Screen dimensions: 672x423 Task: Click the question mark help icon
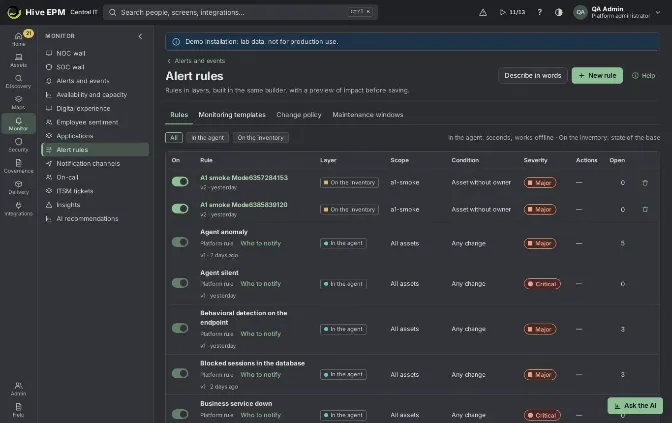[x=540, y=12]
